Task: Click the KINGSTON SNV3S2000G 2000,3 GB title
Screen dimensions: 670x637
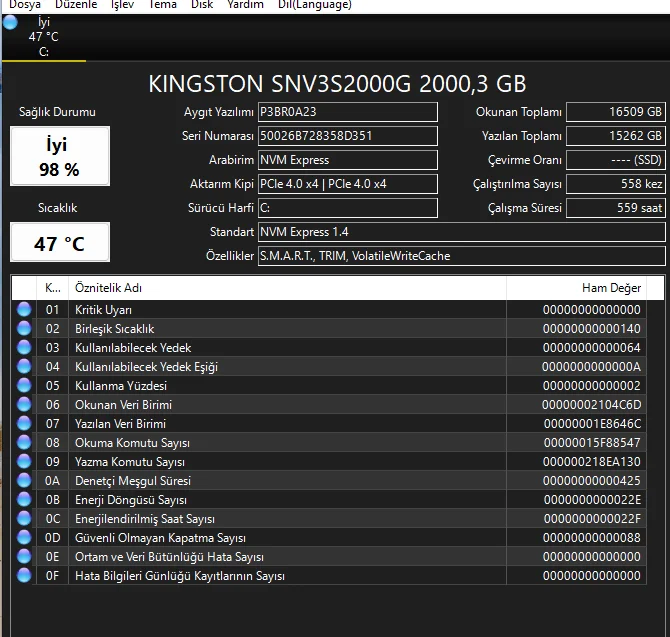Action: pos(337,84)
